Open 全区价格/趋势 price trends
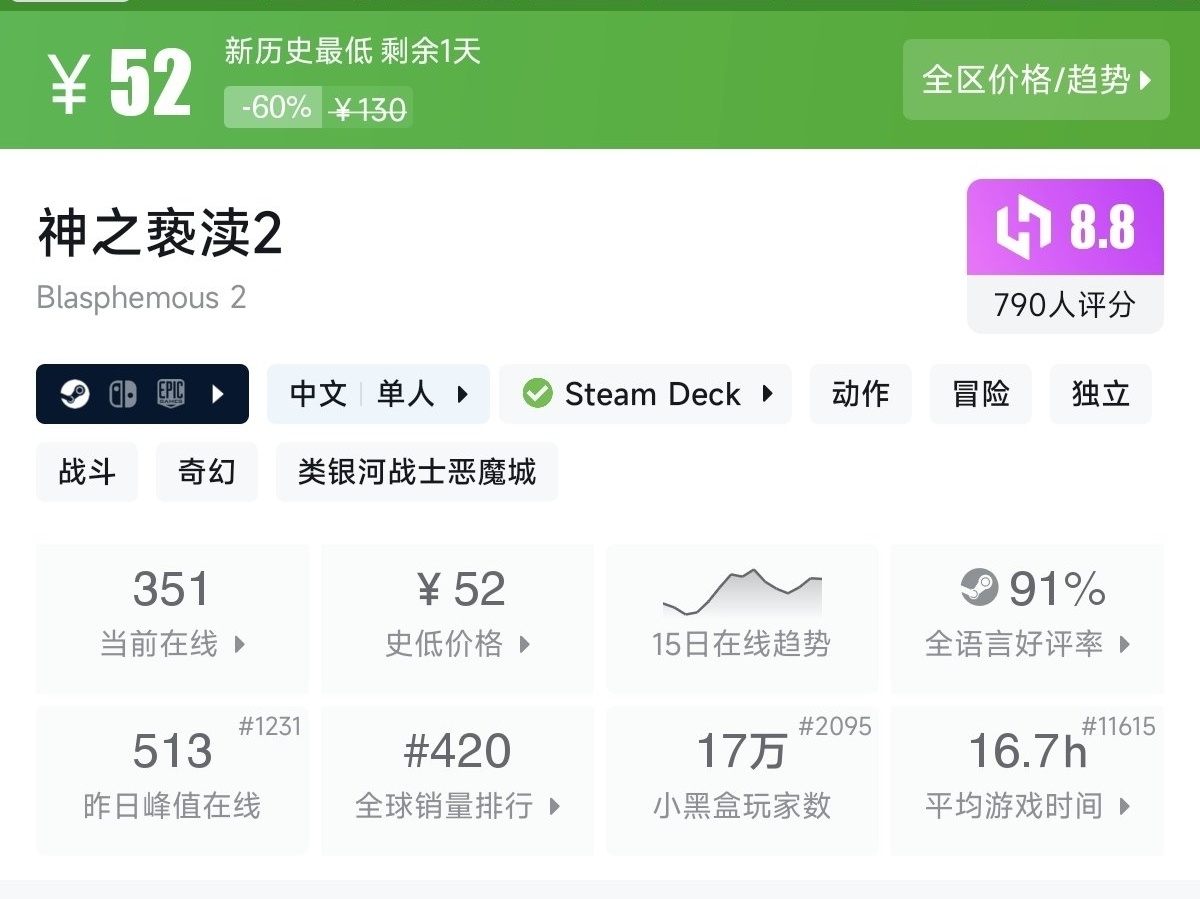 click(x=1036, y=80)
